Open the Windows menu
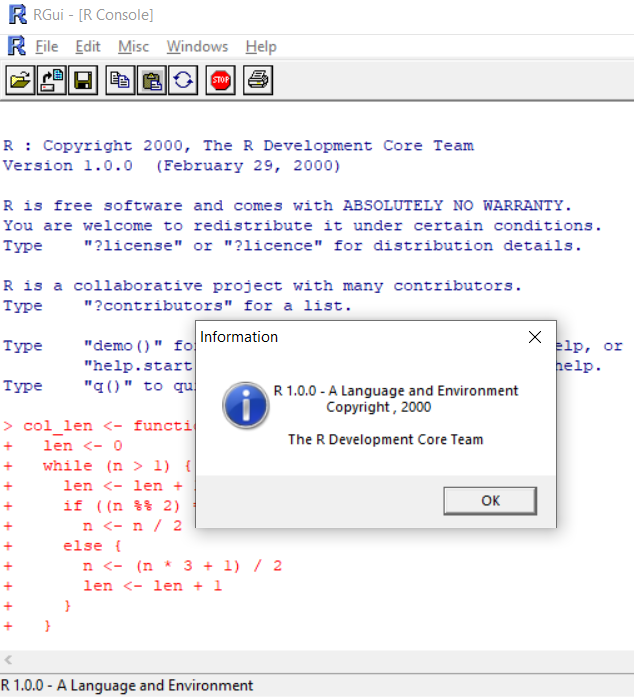634x698 pixels. click(197, 46)
